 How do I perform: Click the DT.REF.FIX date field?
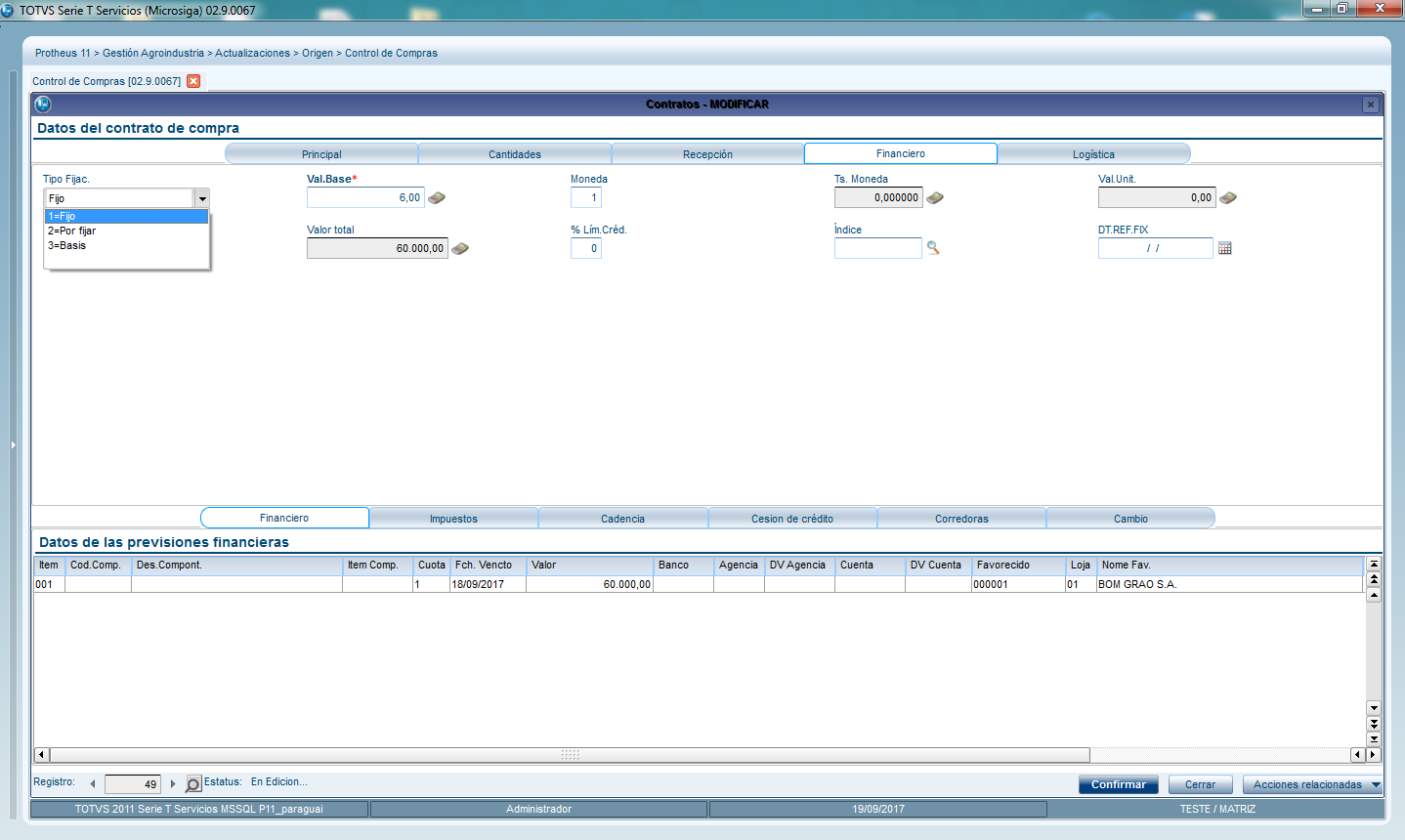click(x=1156, y=248)
